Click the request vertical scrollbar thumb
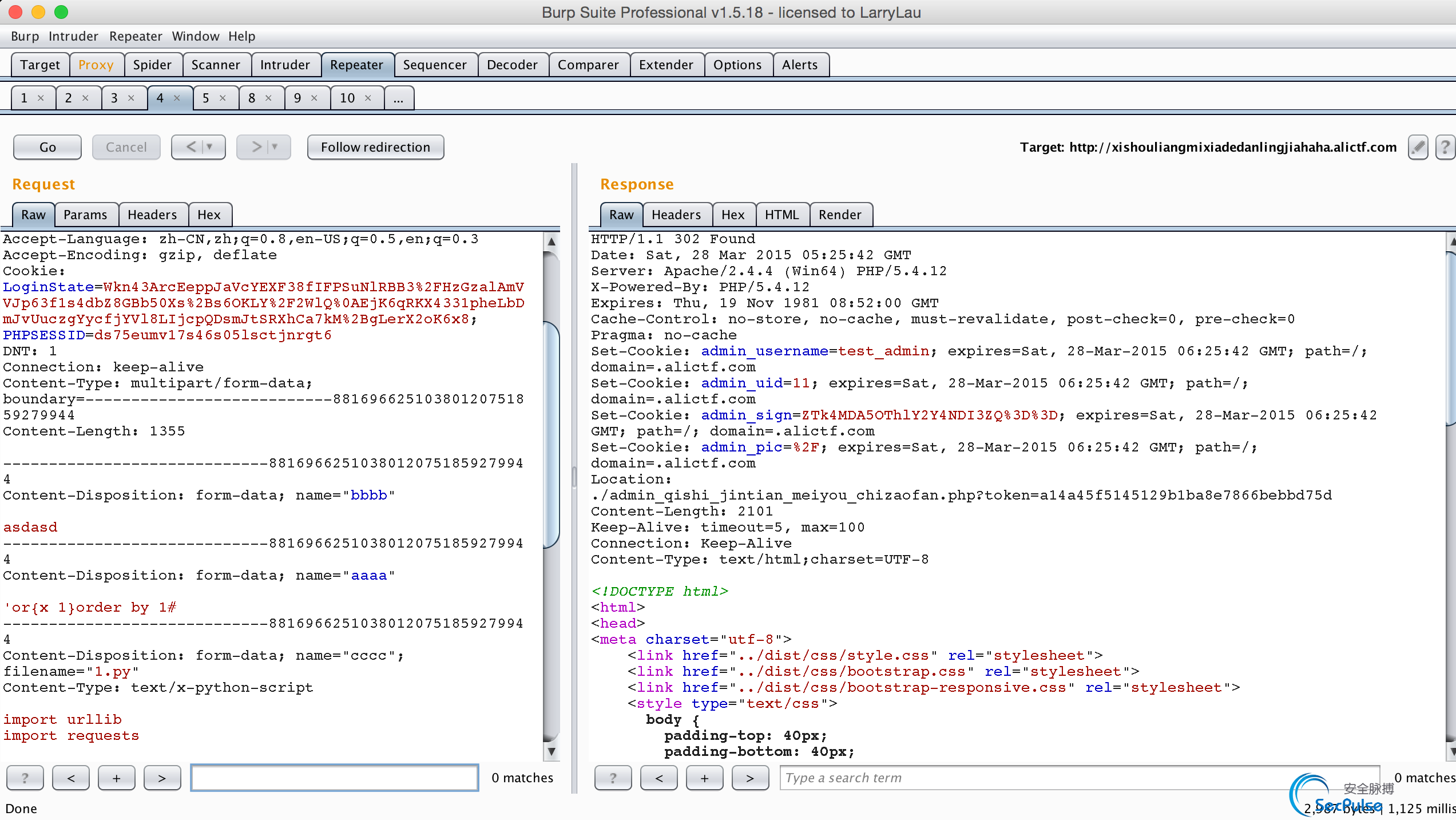Screen dimensions: 1456x820 pos(552,435)
